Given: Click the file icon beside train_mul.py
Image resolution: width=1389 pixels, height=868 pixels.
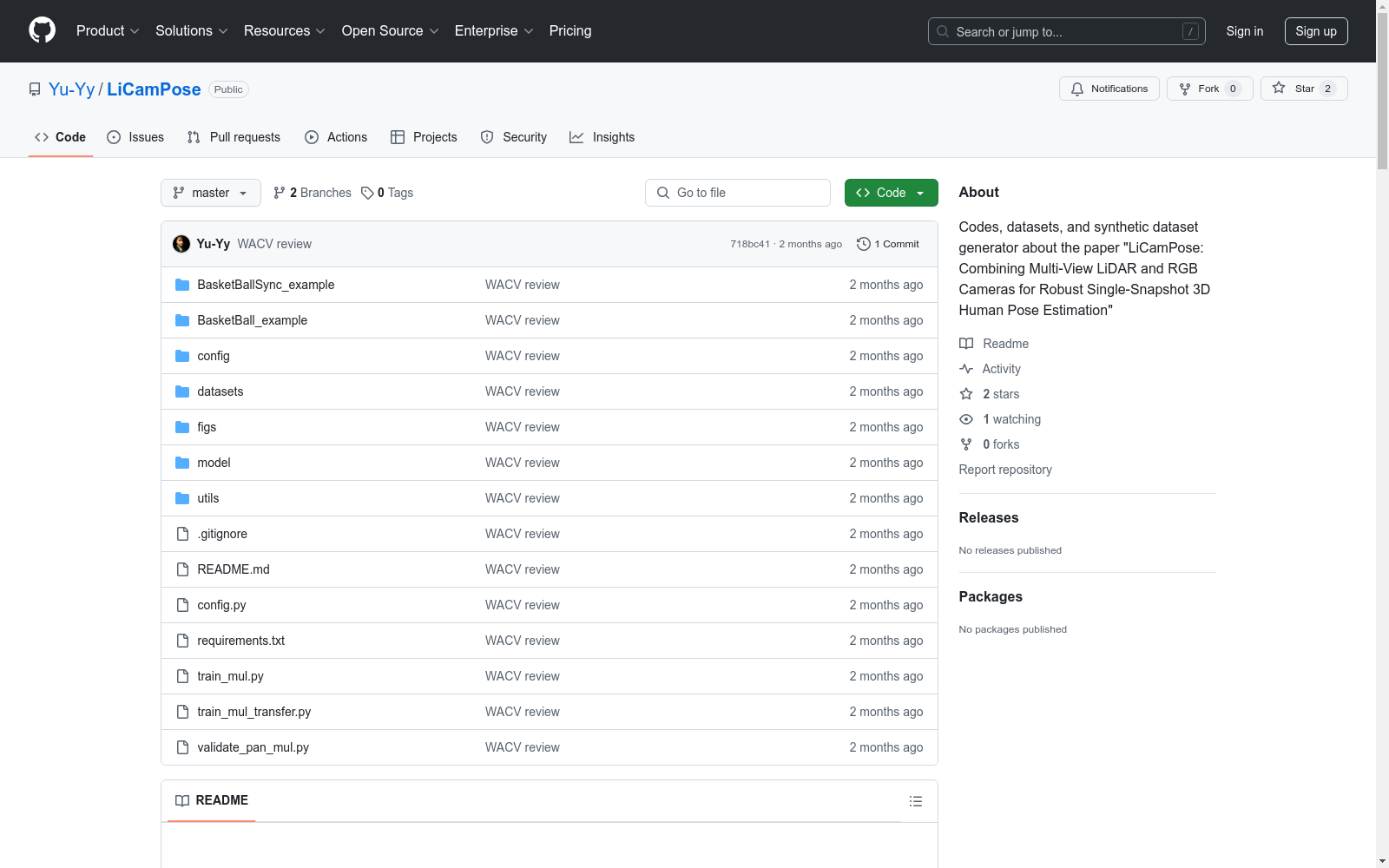Looking at the screenshot, I should tap(182, 676).
